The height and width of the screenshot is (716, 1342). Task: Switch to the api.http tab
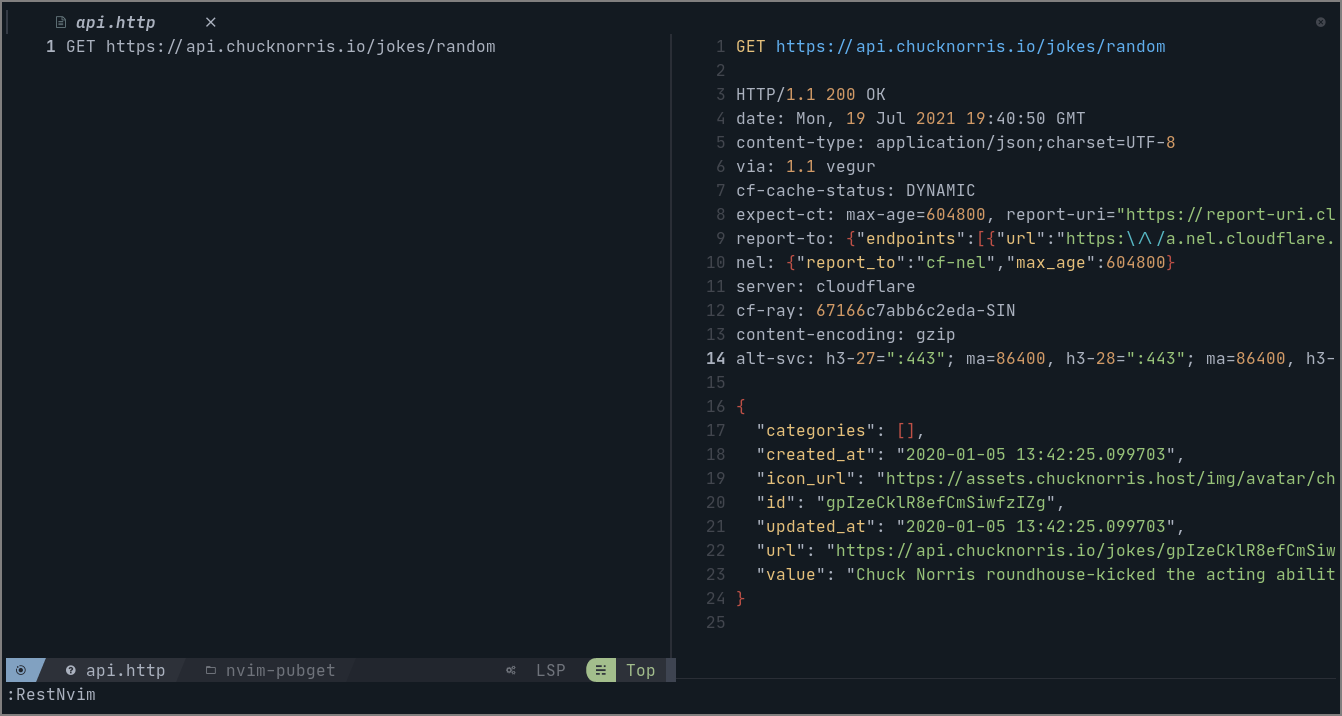[x=115, y=22]
